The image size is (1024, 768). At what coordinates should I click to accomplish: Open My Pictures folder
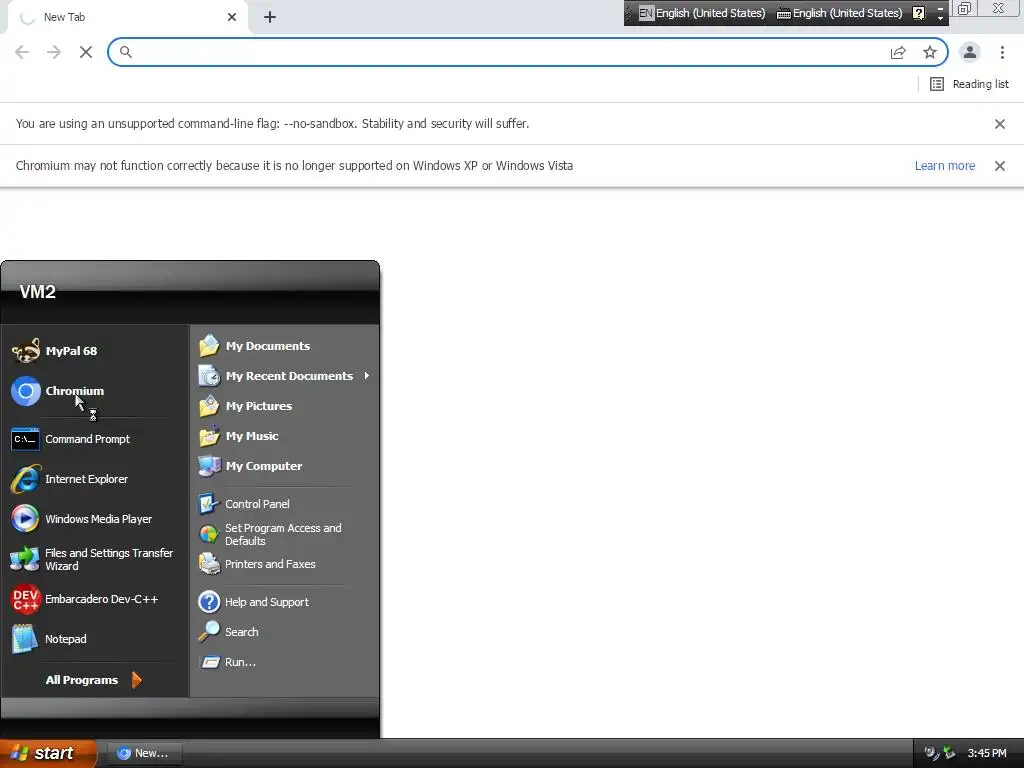click(284, 406)
